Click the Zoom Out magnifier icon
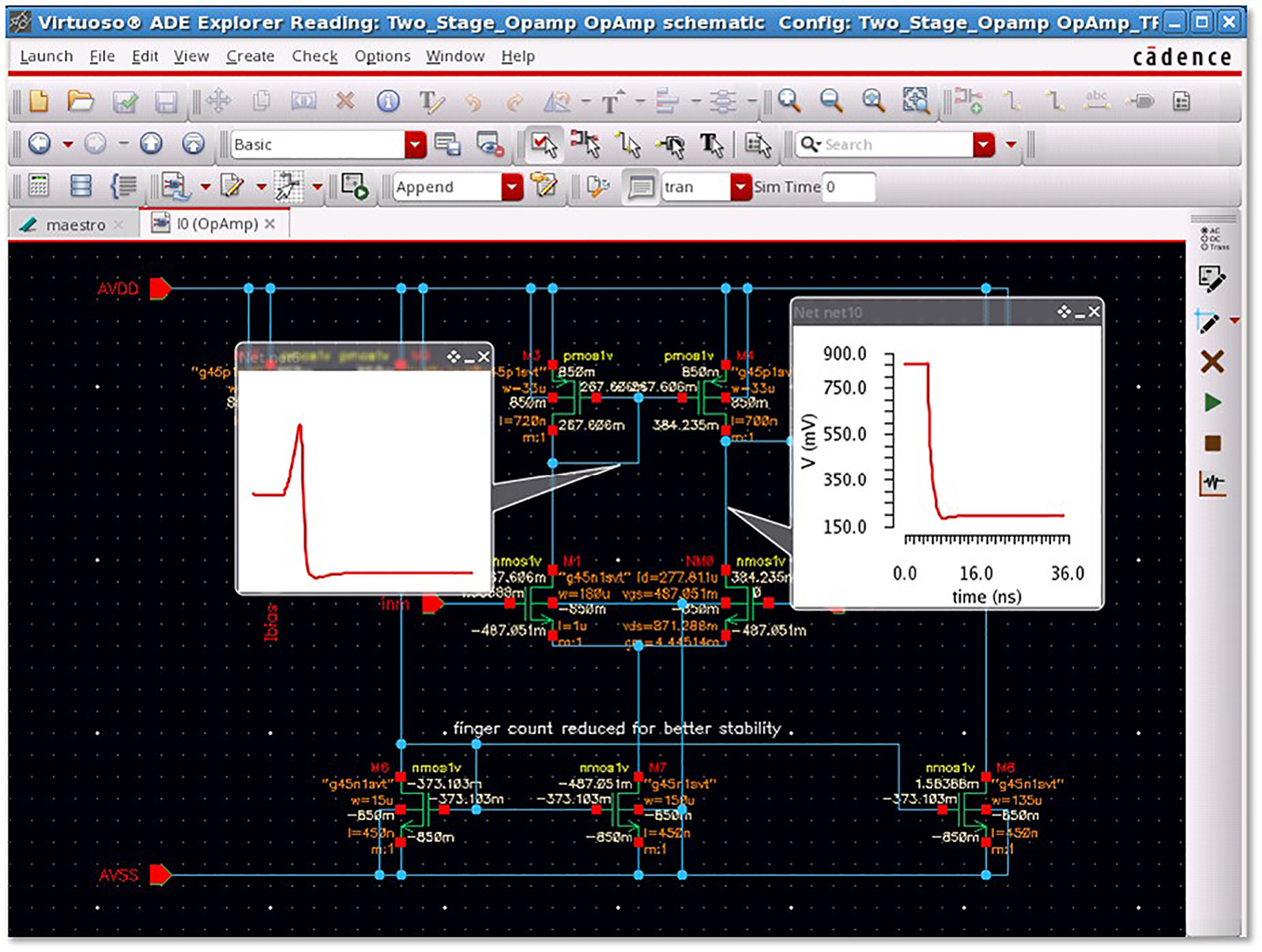This screenshot has width=1262, height=952. point(830,101)
